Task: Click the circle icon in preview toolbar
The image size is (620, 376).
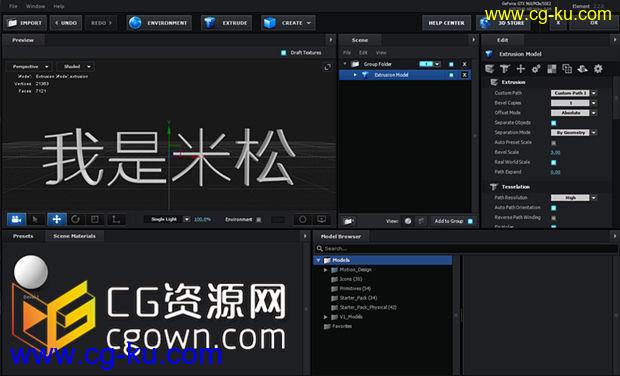Action: pos(302,219)
